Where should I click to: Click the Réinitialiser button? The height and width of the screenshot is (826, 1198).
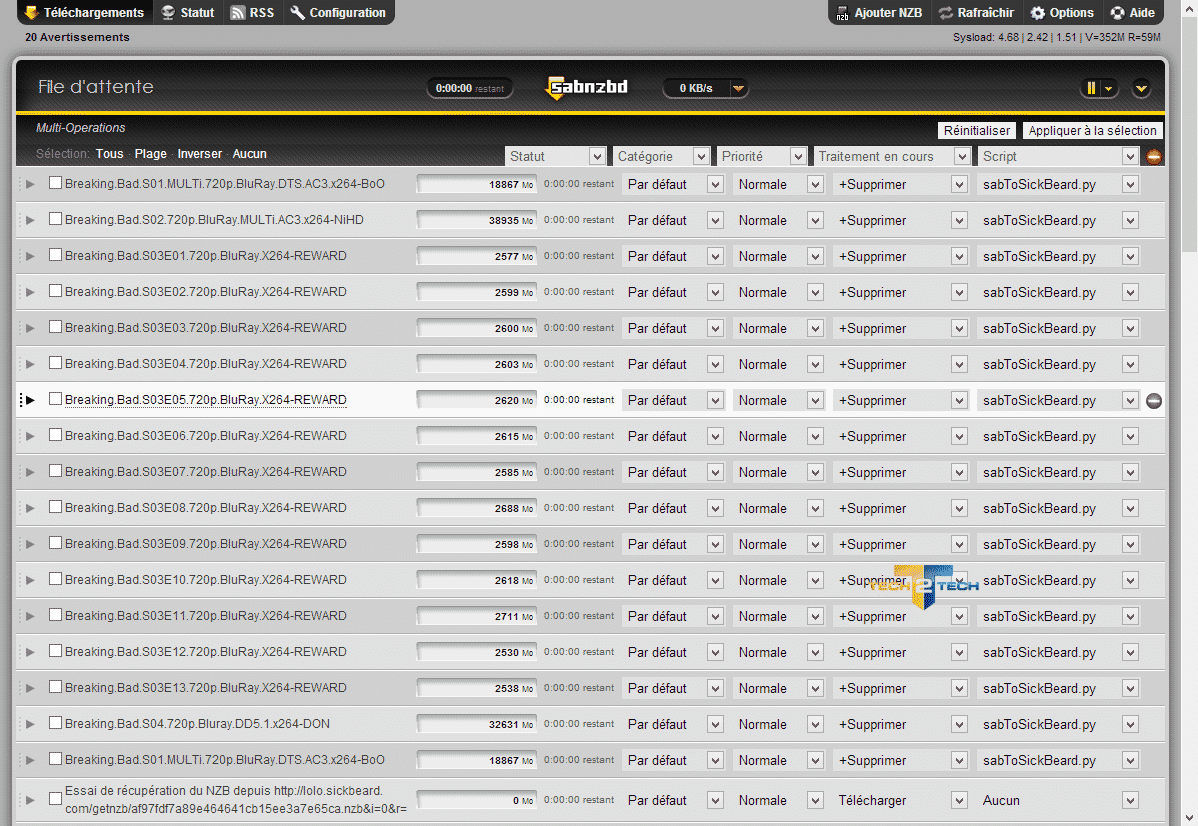pos(978,131)
